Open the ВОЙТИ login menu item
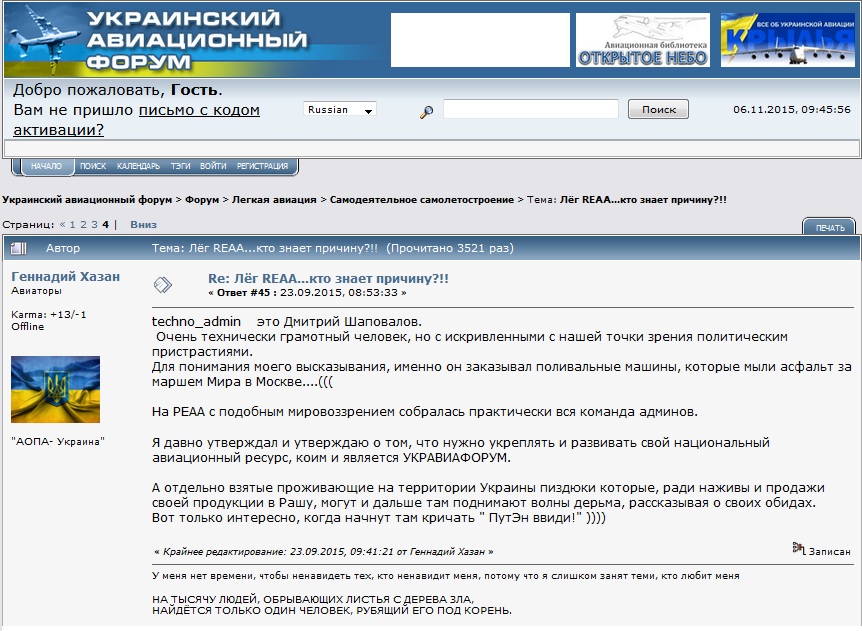Screen dimensions: 862x631 (213, 166)
